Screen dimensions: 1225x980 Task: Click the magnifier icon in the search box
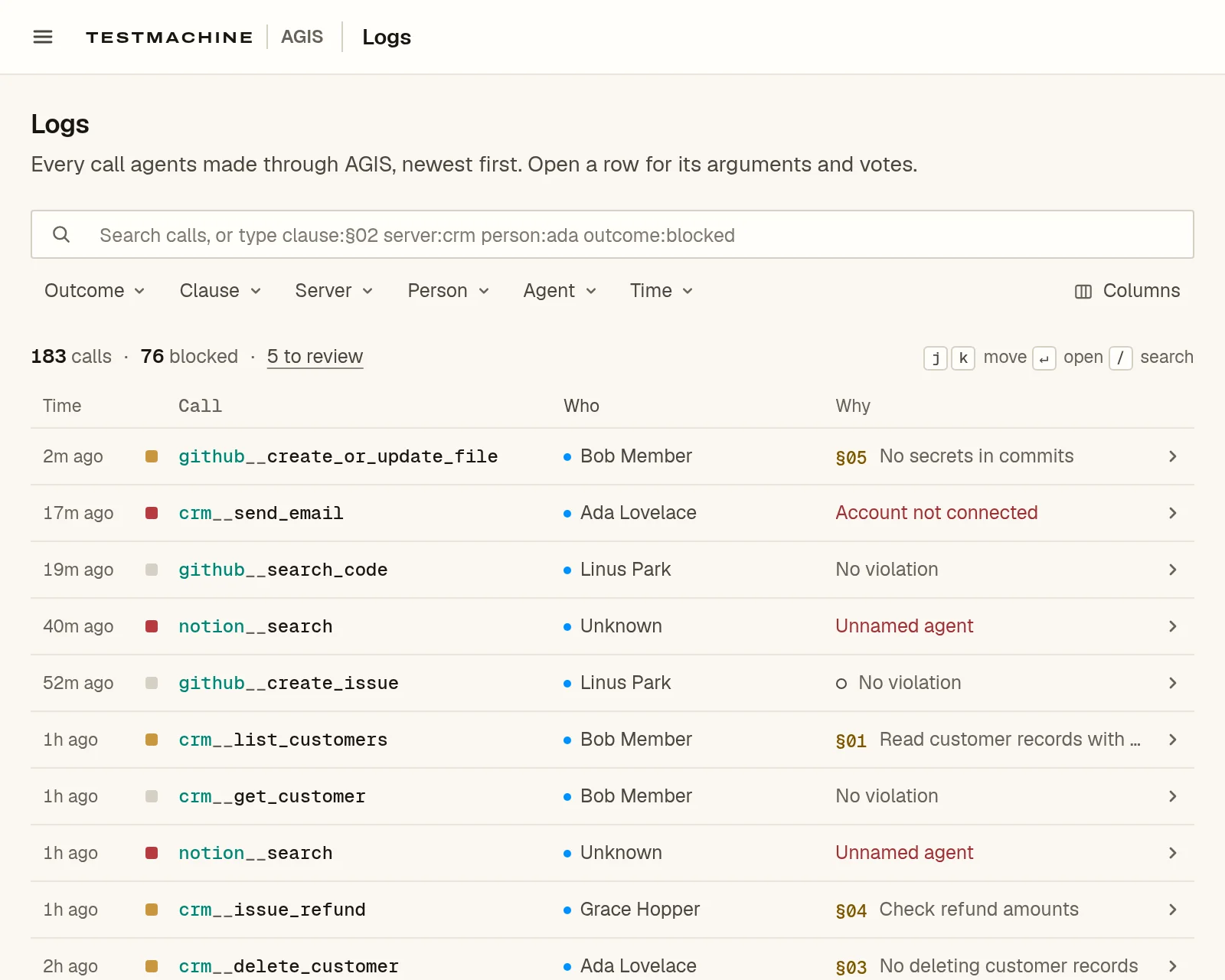[61, 234]
